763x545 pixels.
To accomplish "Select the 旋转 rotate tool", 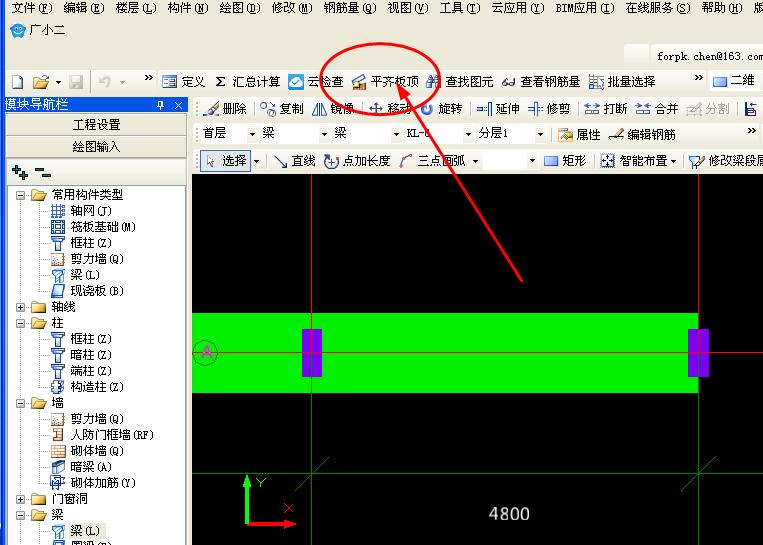I will (441, 109).
